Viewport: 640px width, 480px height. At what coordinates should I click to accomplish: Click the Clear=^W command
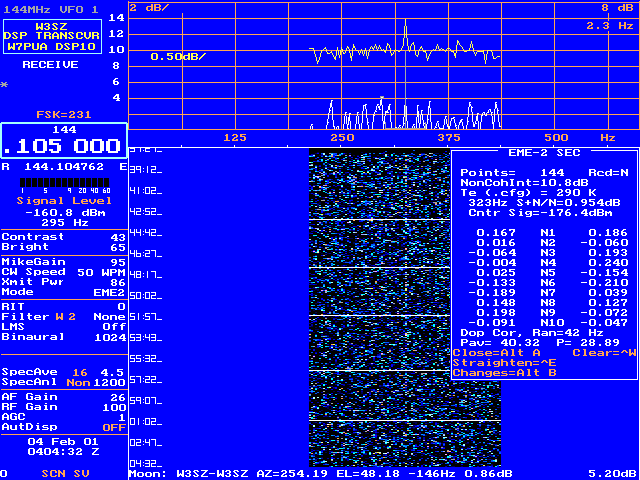pyautogui.click(x=604, y=353)
